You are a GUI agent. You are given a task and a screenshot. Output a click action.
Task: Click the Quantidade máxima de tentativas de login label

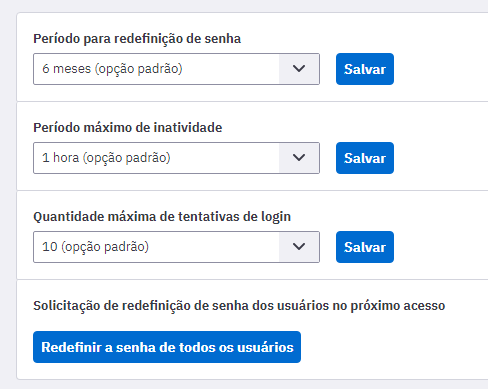pyautogui.click(x=162, y=217)
